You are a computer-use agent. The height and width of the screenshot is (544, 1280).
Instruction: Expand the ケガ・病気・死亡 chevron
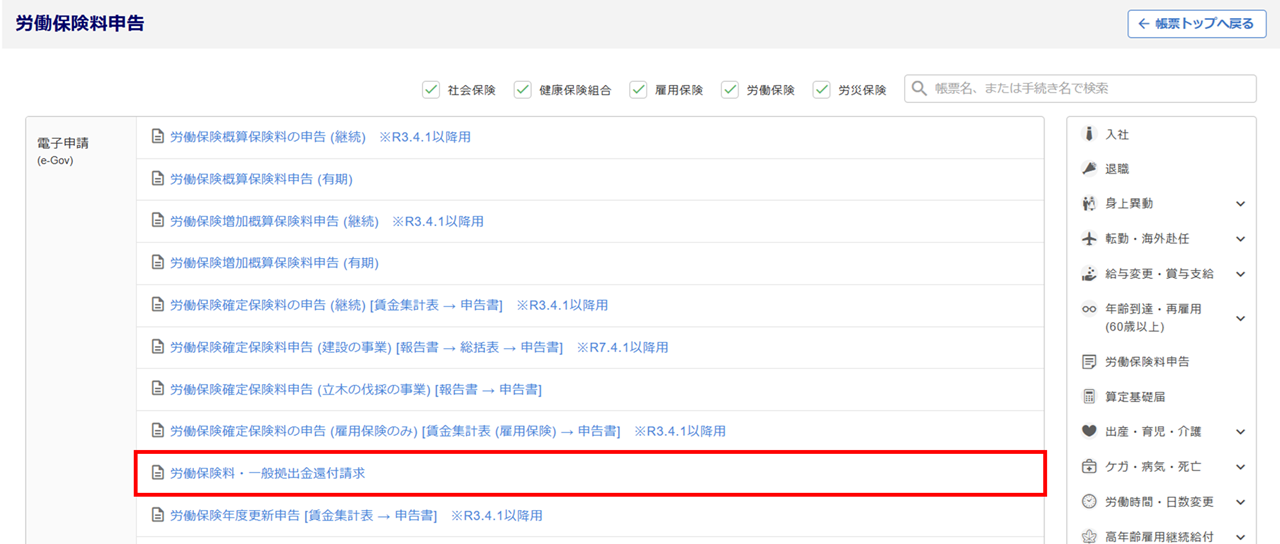[1240, 467]
